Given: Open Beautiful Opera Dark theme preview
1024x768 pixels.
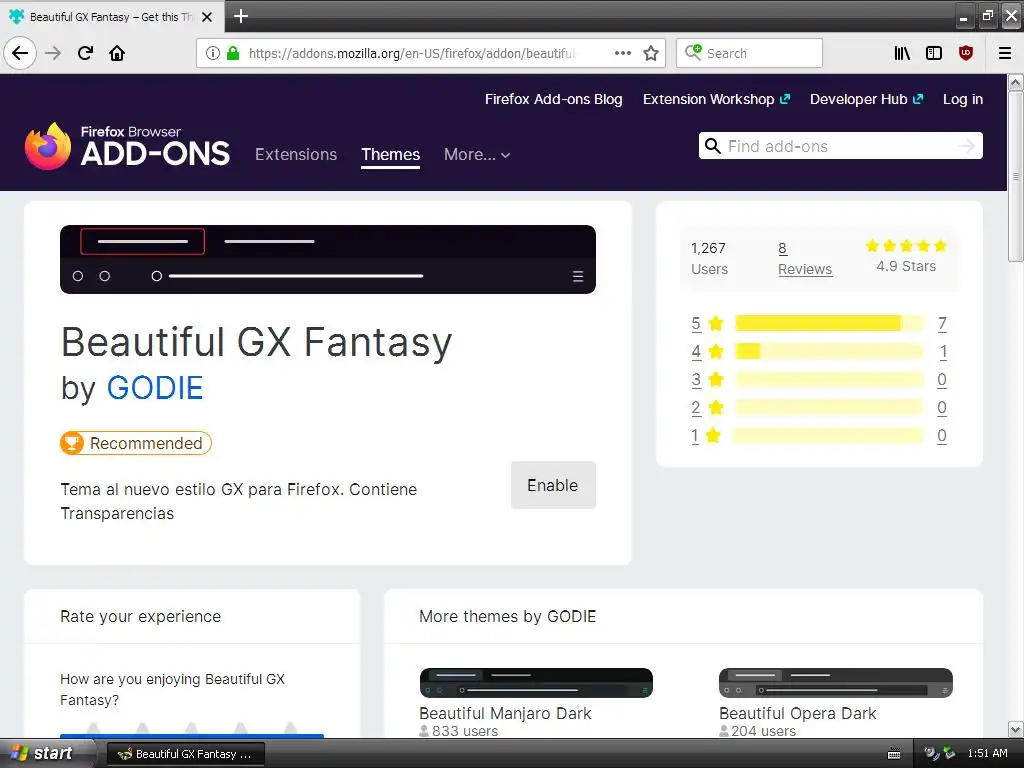Looking at the screenshot, I should click(x=836, y=683).
